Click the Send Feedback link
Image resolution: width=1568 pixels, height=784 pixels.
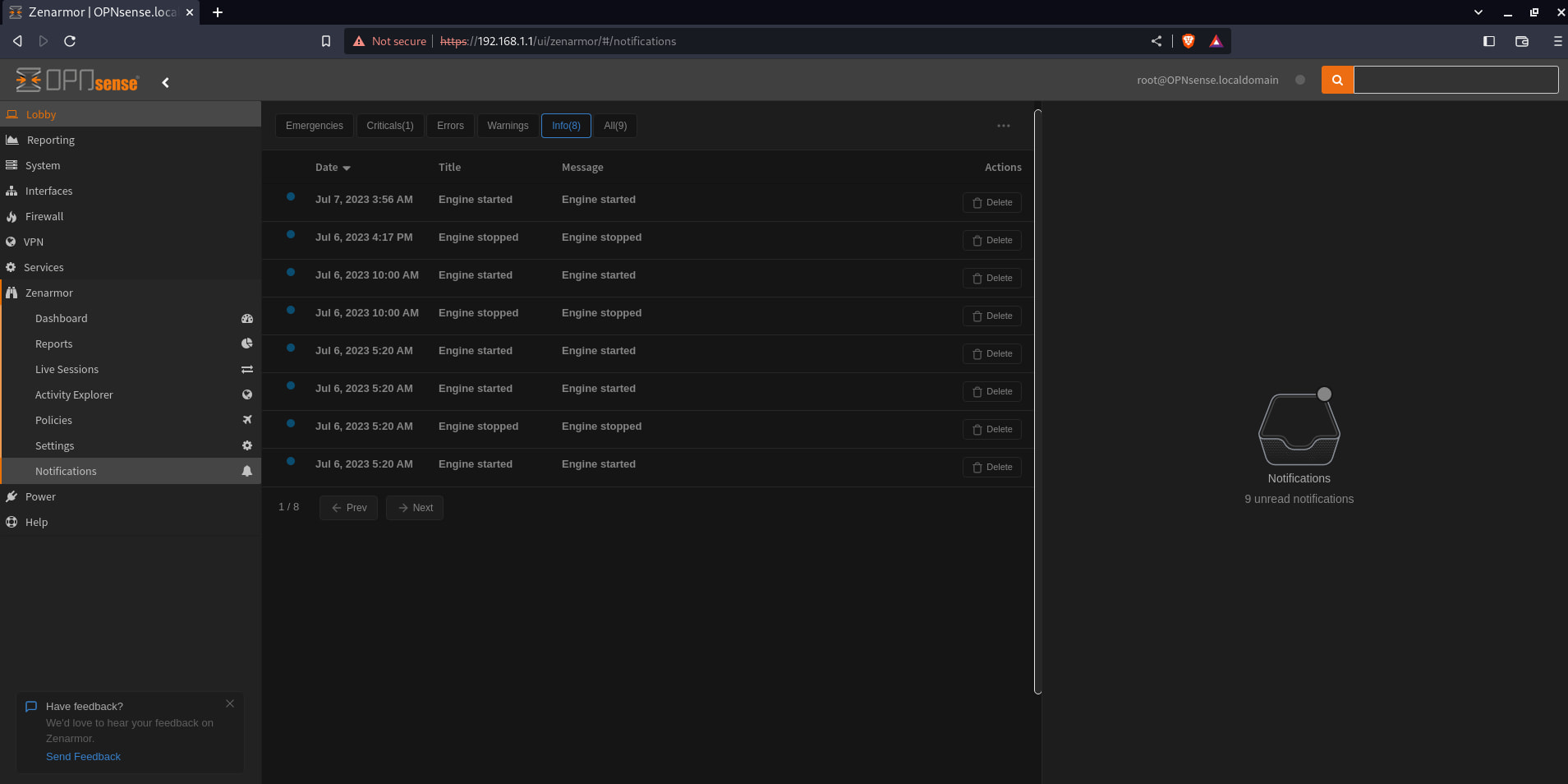point(83,756)
